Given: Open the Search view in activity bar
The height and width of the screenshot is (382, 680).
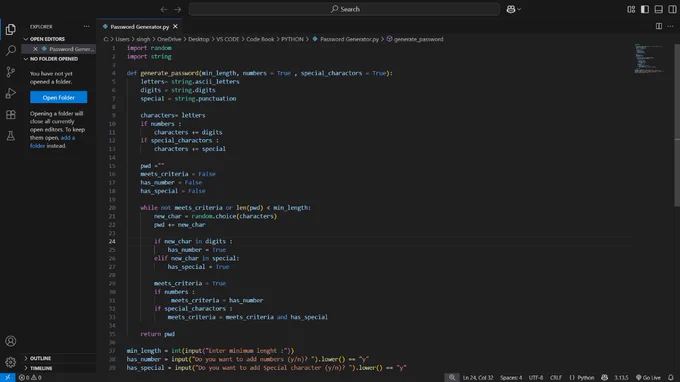Looking at the screenshot, I should tap(10, 50).
